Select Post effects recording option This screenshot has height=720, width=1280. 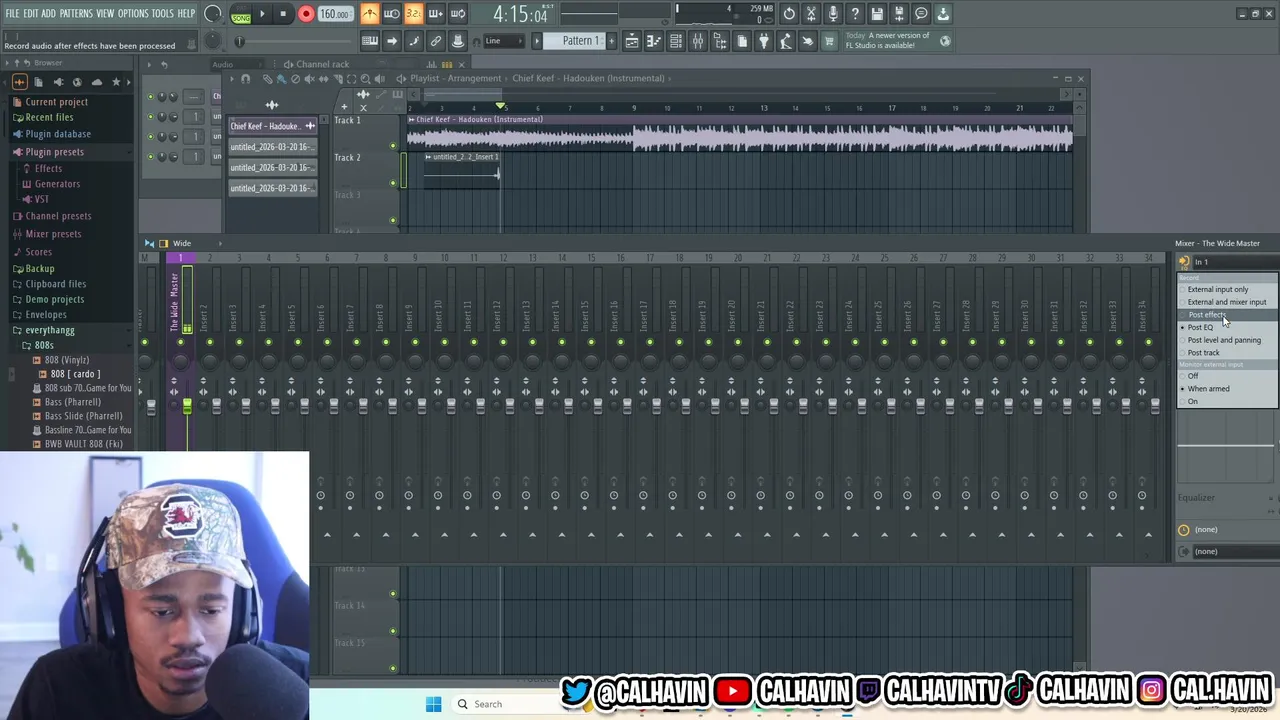[1207, 315]
